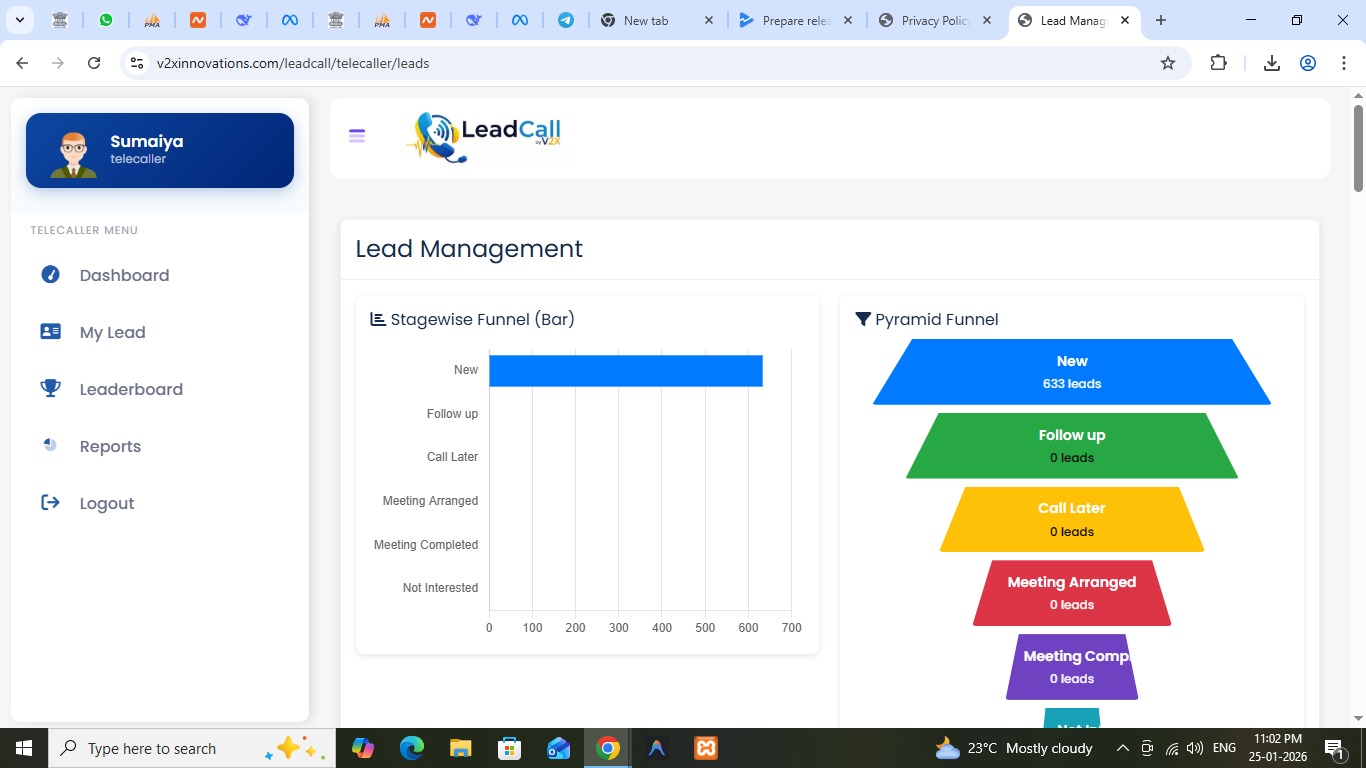The width and height of the screenshot is (1366, 768).
Task: Open the Chrome three-dot menu
Action: (x=1344, y=63)
